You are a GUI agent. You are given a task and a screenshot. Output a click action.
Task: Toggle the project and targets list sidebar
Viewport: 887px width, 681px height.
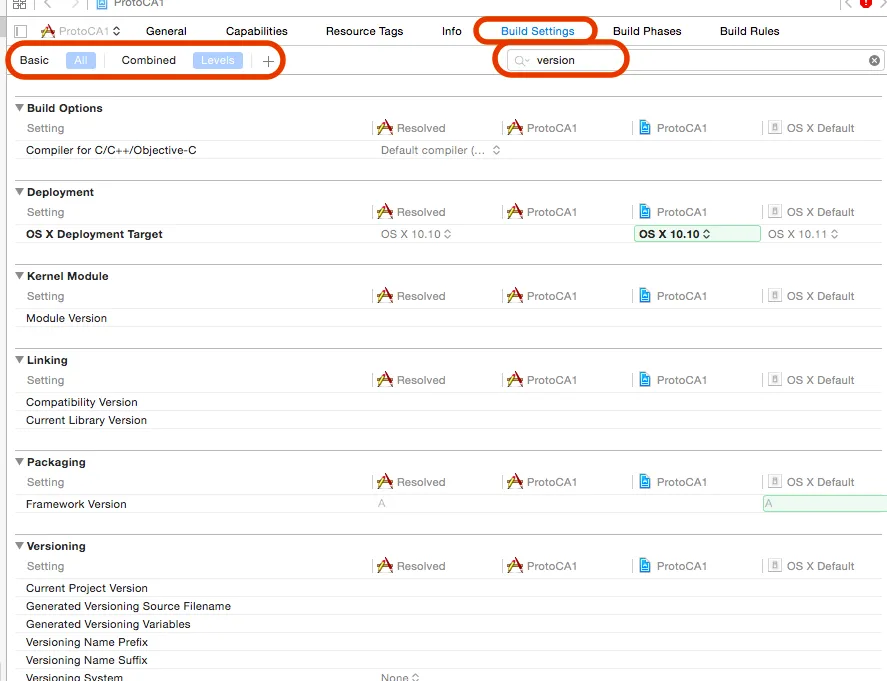[x=21, y=31]
